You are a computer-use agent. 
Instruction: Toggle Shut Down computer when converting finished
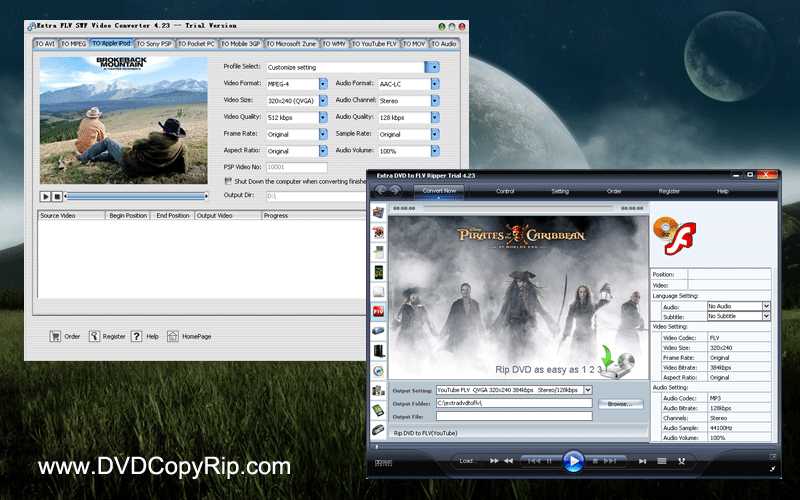coord(228,181)
